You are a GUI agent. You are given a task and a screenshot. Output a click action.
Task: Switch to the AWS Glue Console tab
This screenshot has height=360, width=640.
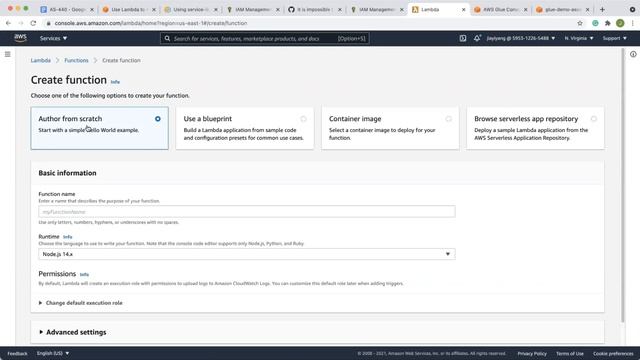click(500, 9)
